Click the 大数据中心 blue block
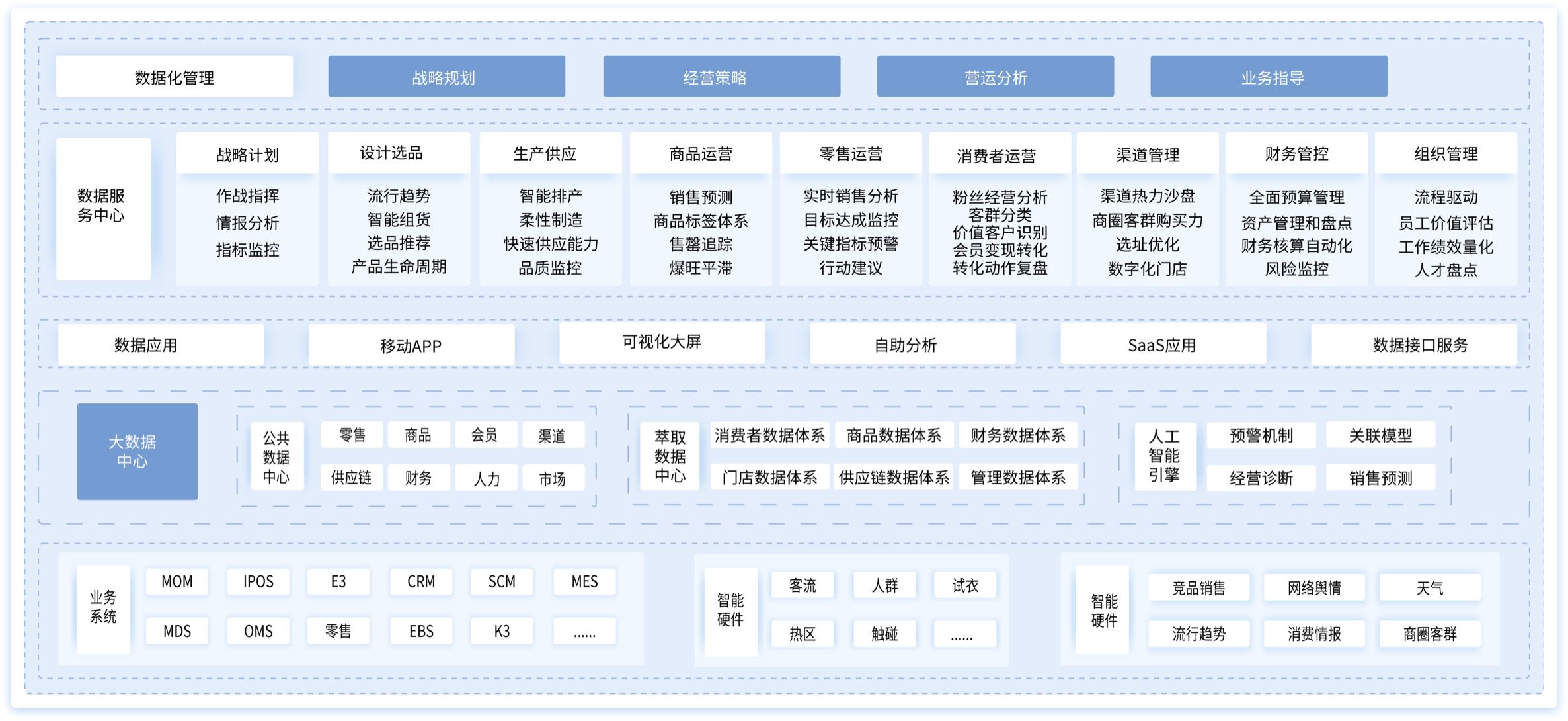 coord(137,451)
